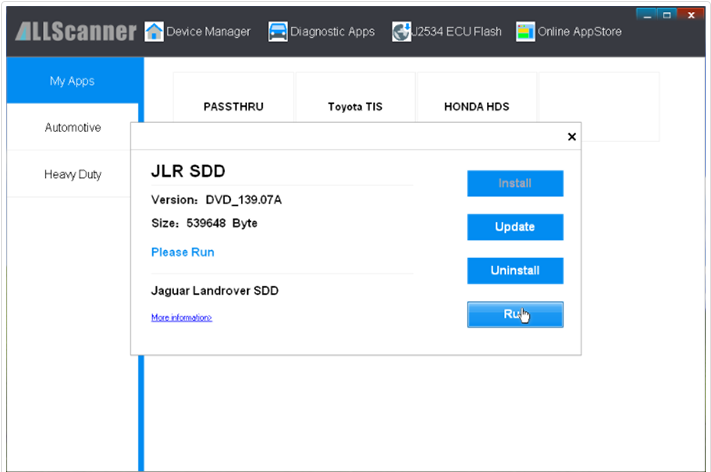Click the ALLScanner logo
This screenshot has height=472, width=711.
click(x=76, y=31)
